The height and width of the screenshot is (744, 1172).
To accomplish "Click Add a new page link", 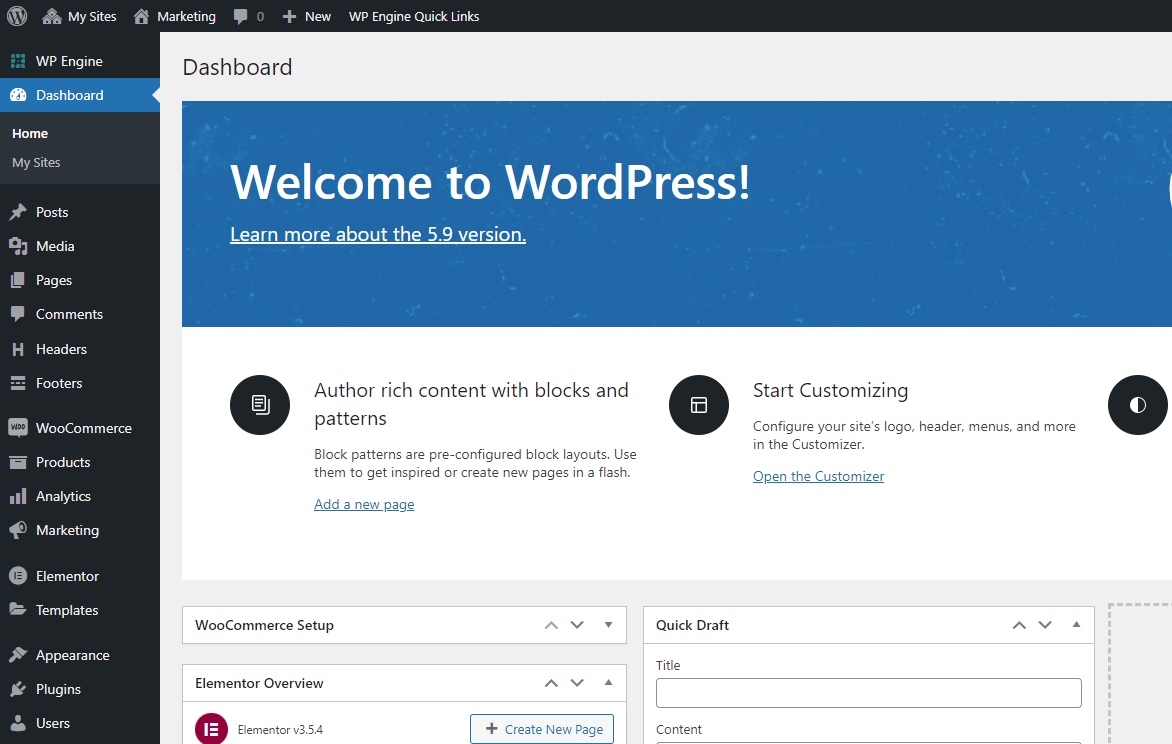I will tap(364, 504).
